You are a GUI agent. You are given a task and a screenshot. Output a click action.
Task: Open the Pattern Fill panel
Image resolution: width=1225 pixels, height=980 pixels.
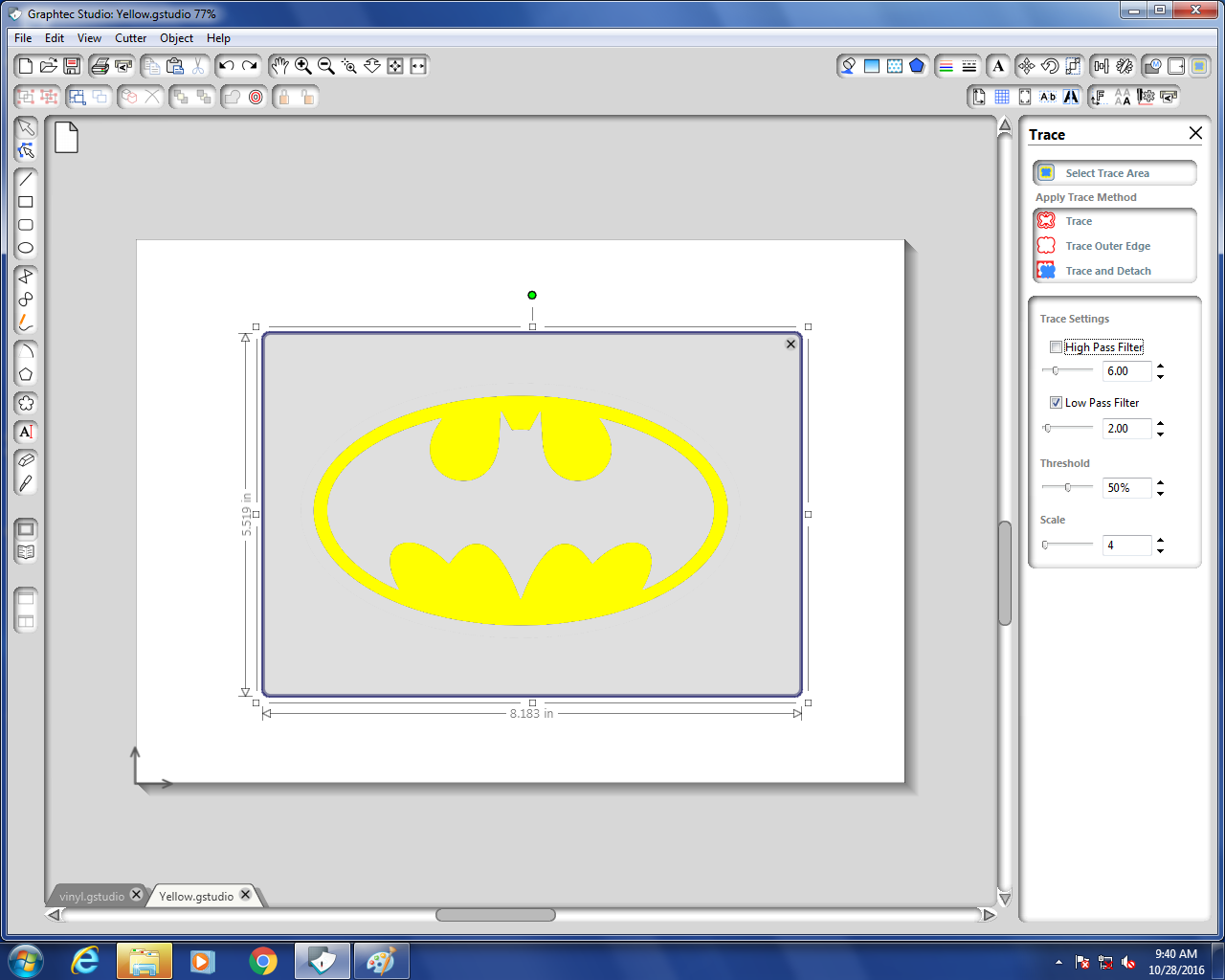point(894,66)
